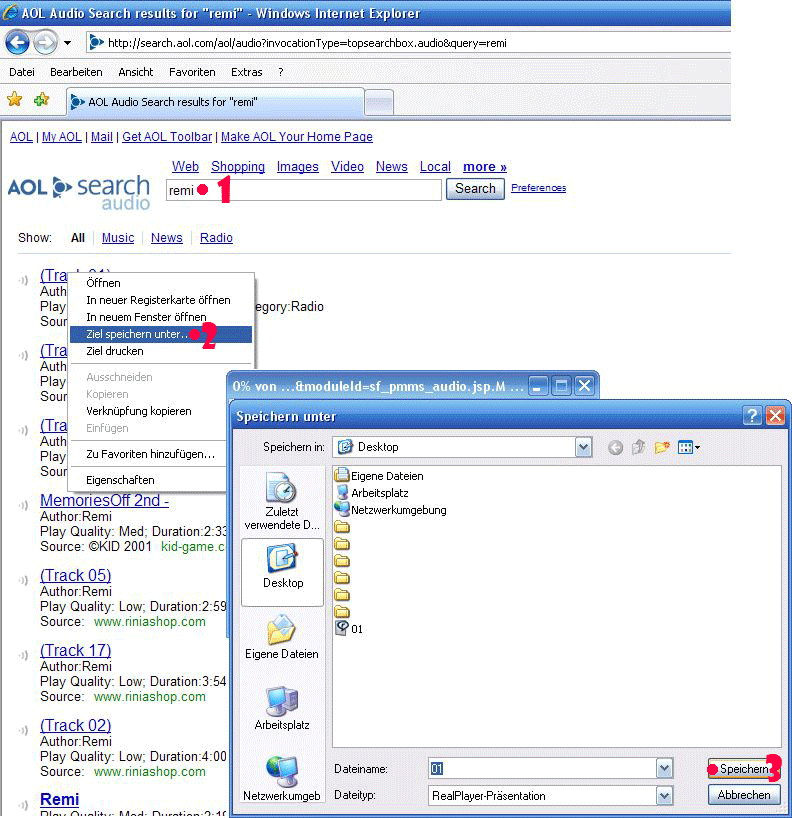
Task: Open the View menu icon in dialog
Action: (x=689, y=447)
